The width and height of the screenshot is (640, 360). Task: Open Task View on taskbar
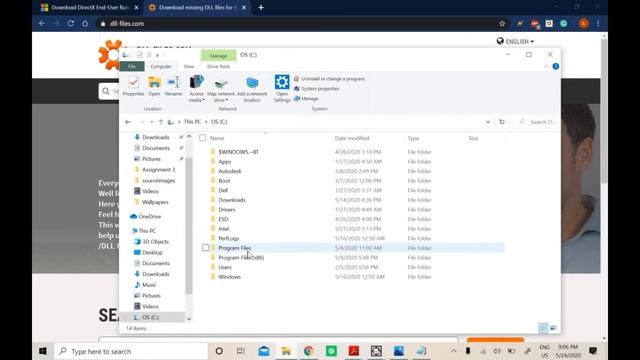coord(241,351)
